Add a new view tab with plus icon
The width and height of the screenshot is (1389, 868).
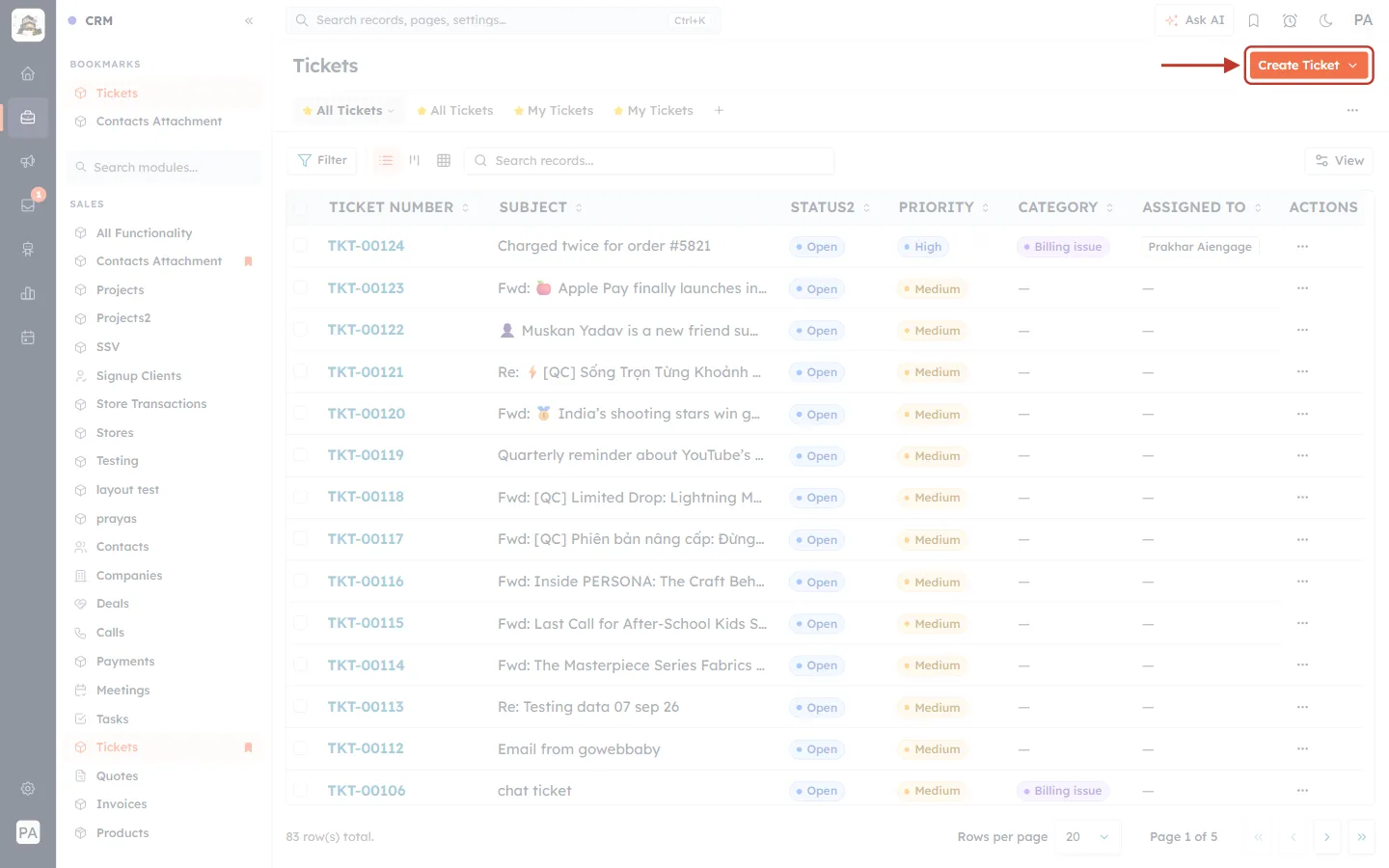(719, 110)
